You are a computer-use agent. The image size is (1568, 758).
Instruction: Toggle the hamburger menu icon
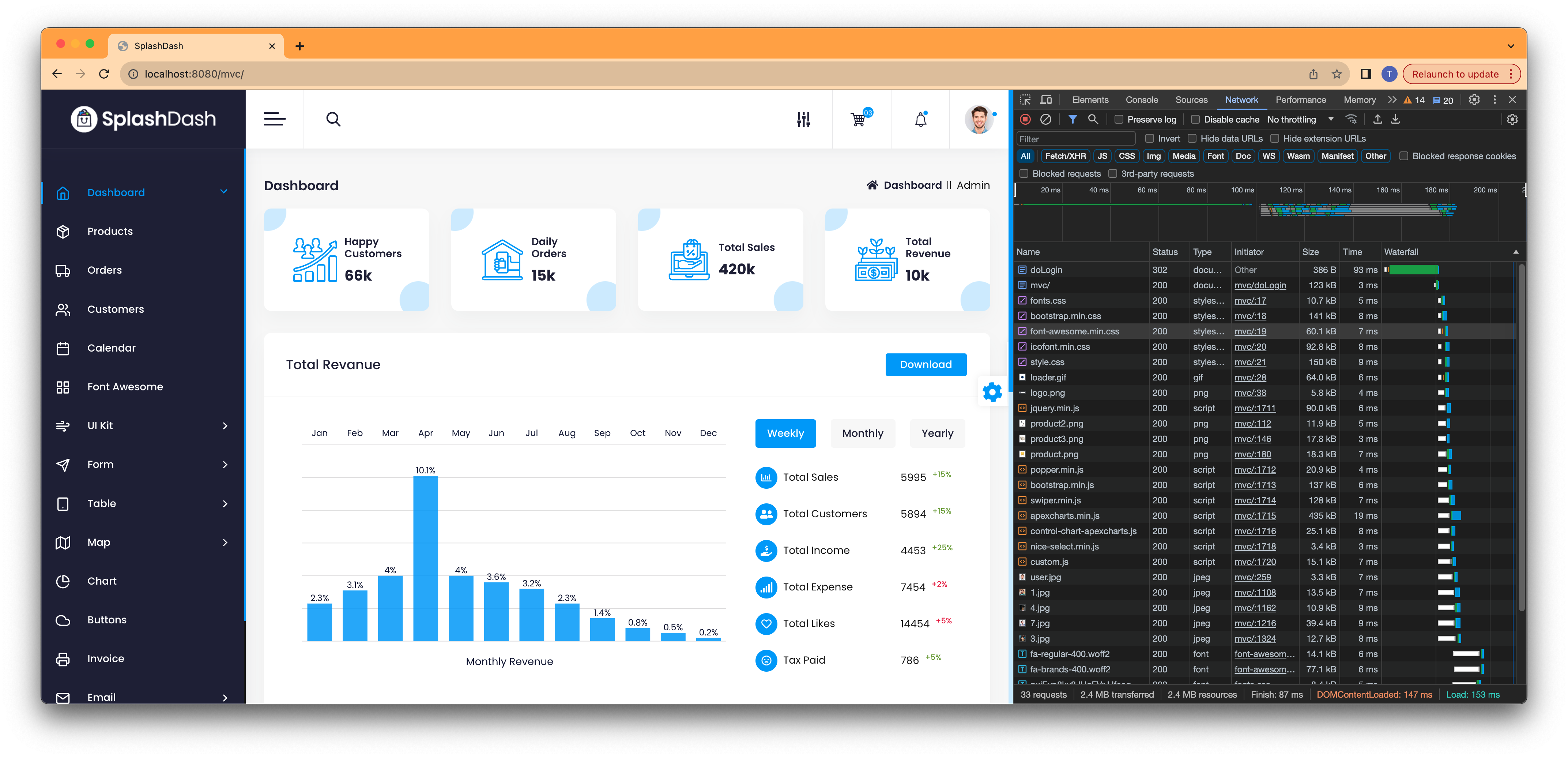[275, 119]
